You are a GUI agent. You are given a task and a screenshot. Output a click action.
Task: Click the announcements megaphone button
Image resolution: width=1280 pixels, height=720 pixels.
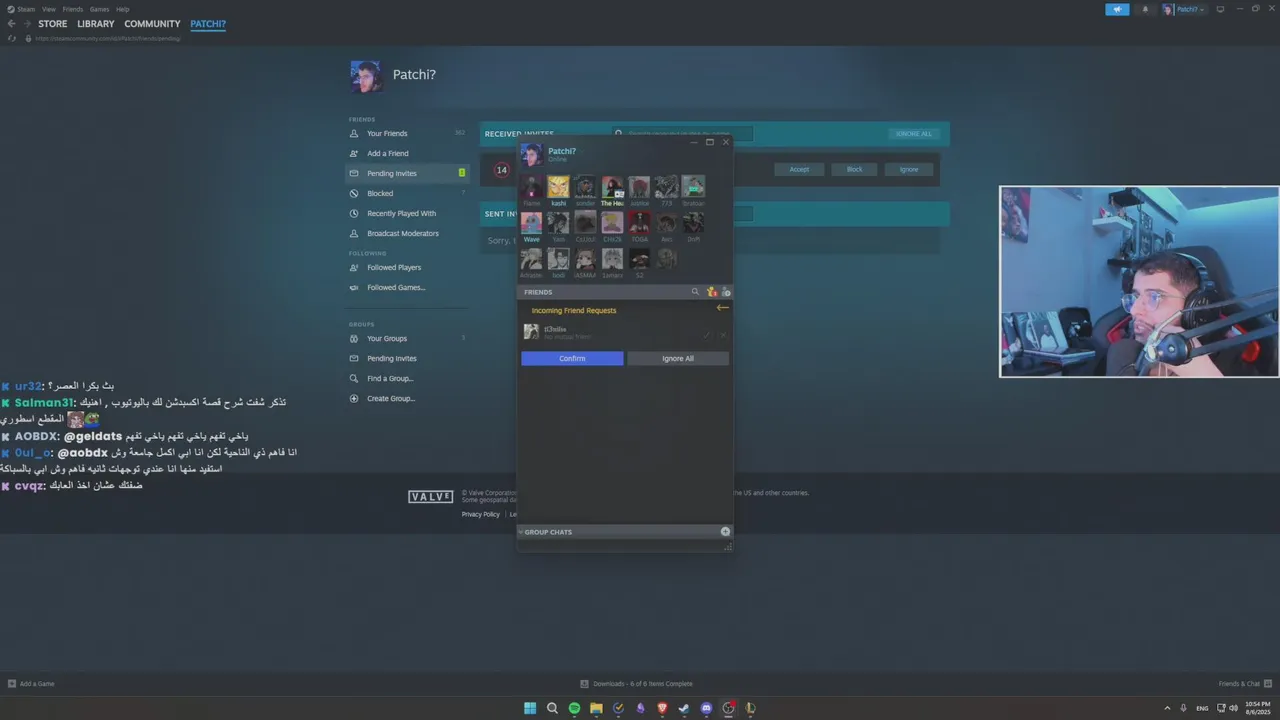tap(1117, 9)
